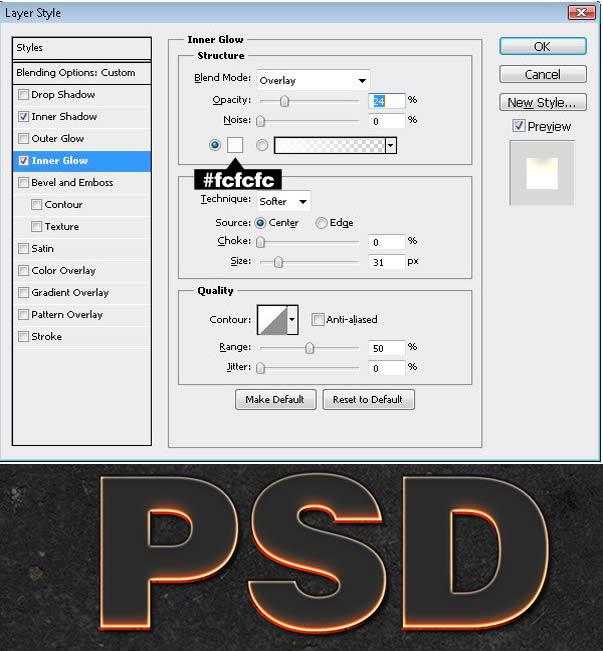
Task: Toggle the Preview checkbox
Action: coord(518,126)
